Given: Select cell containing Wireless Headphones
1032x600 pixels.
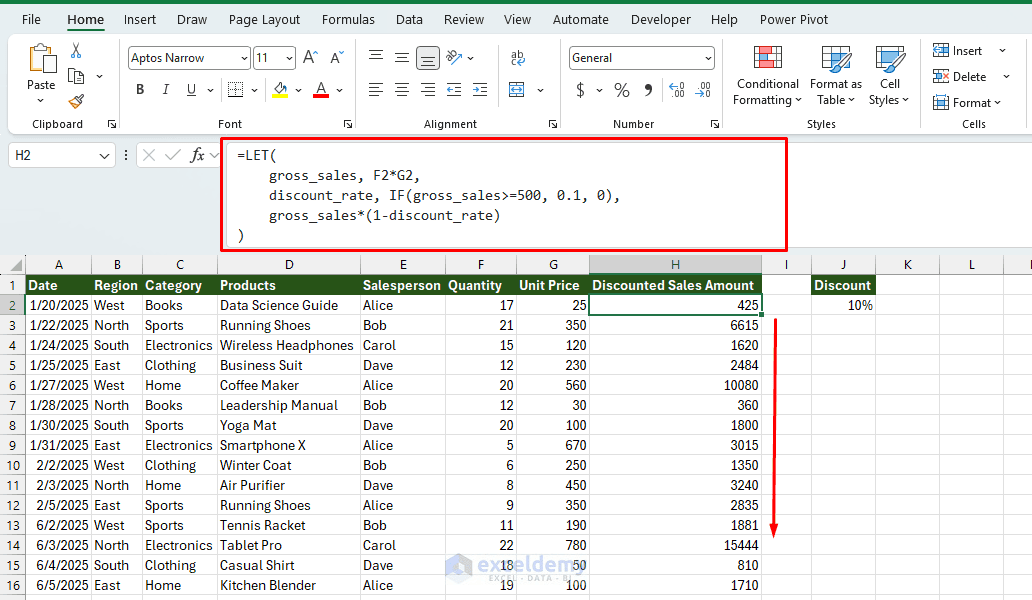Looking at the screenshot, I should pyautogui.click(x=288, y=345).
